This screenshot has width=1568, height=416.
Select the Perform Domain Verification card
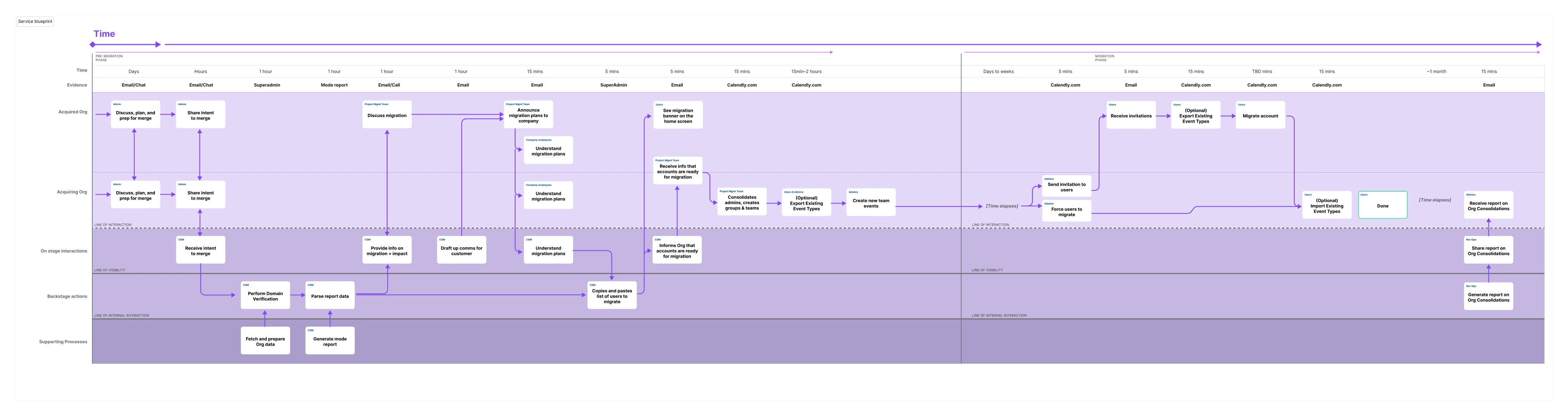click(x=265, y=295)
